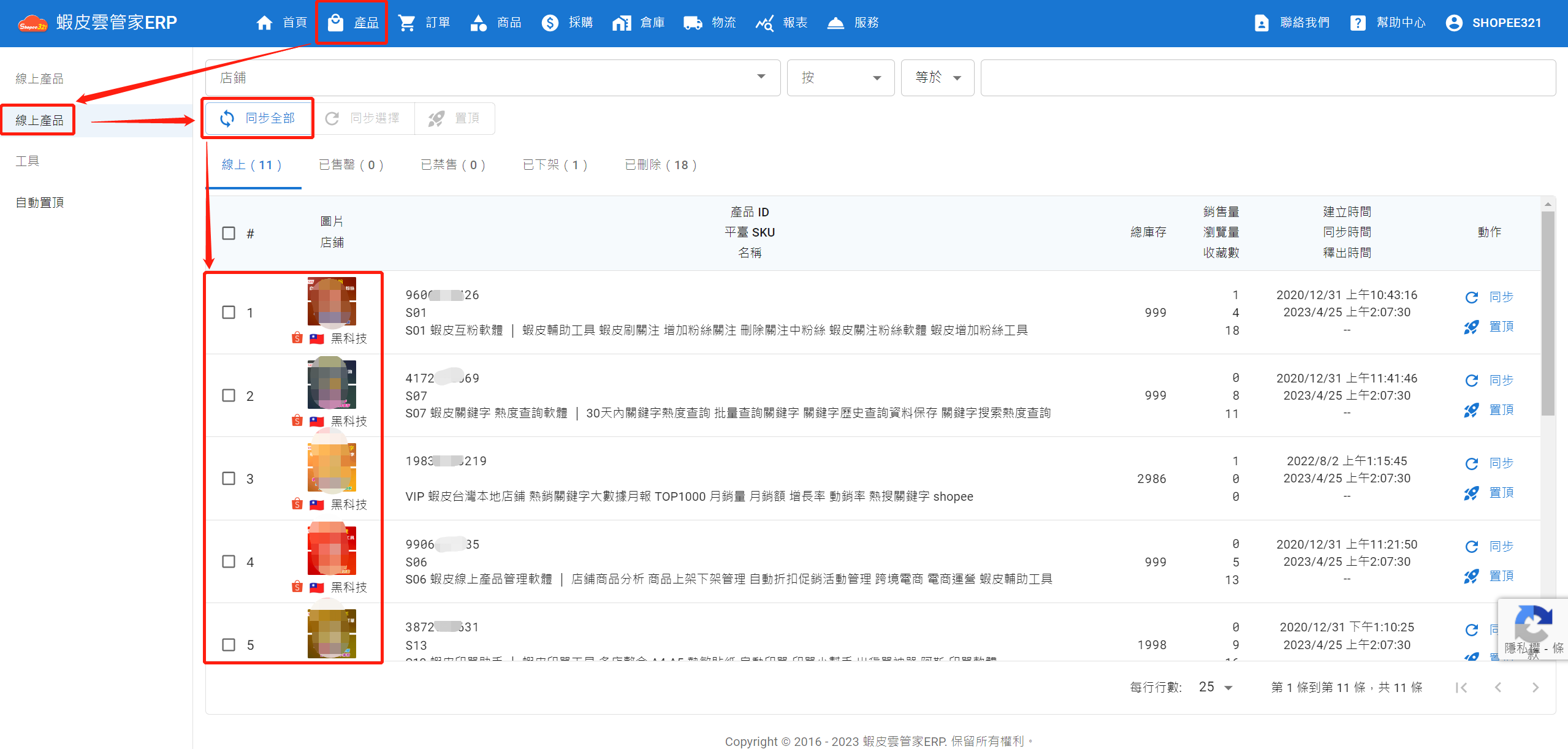Click sync icon for product S06
The width and height of the screenshot is (1568, 749).
pos(1471,547)
